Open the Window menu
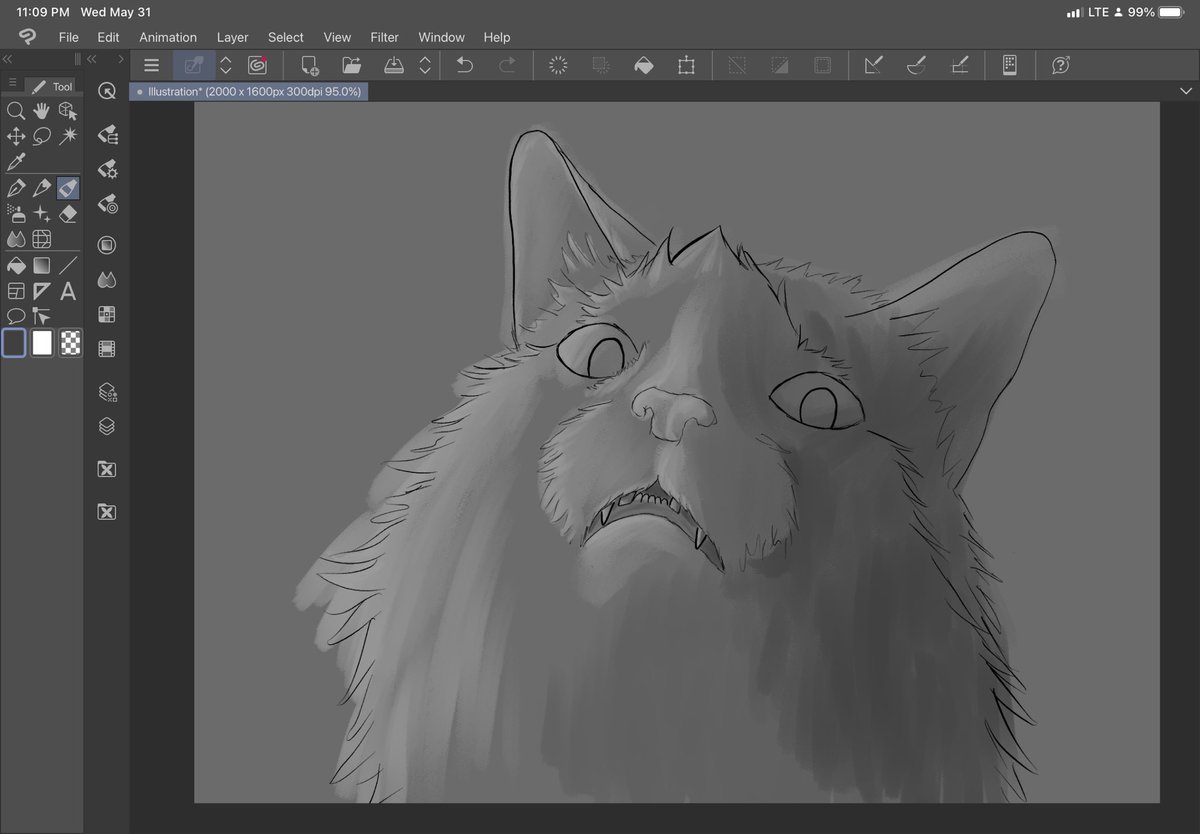This screenshot has height=834, width=1200. (441, 37)
